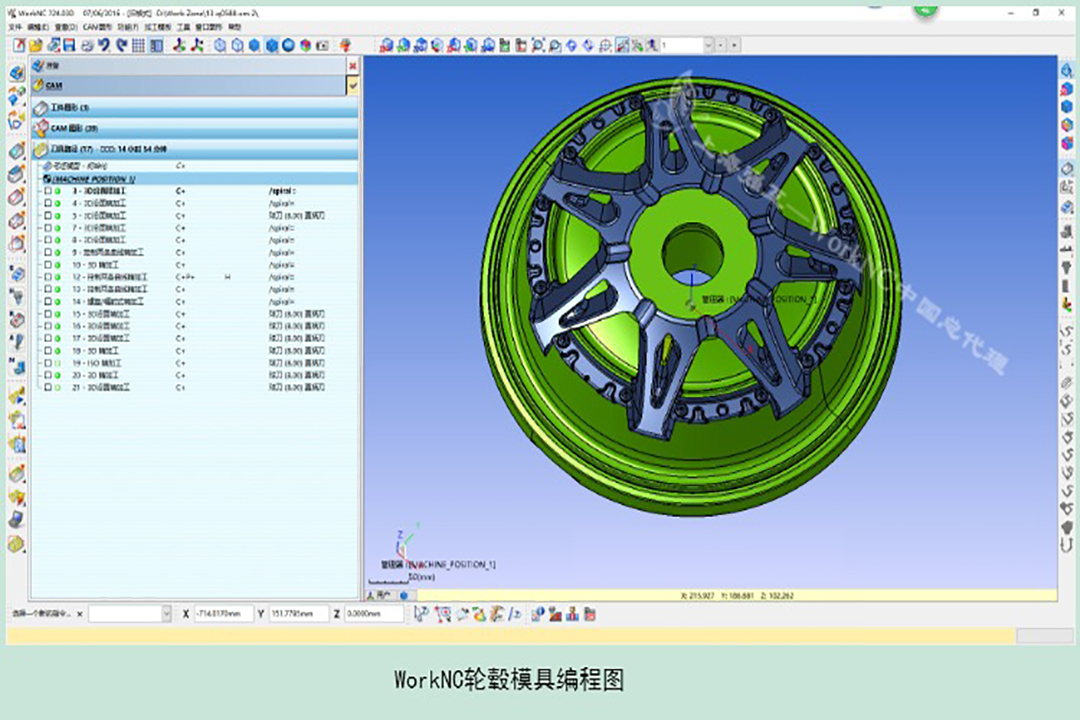Tick the checkbox for operation 21
The width and height of the screenshot is (1080, 720).
[48, 387]
